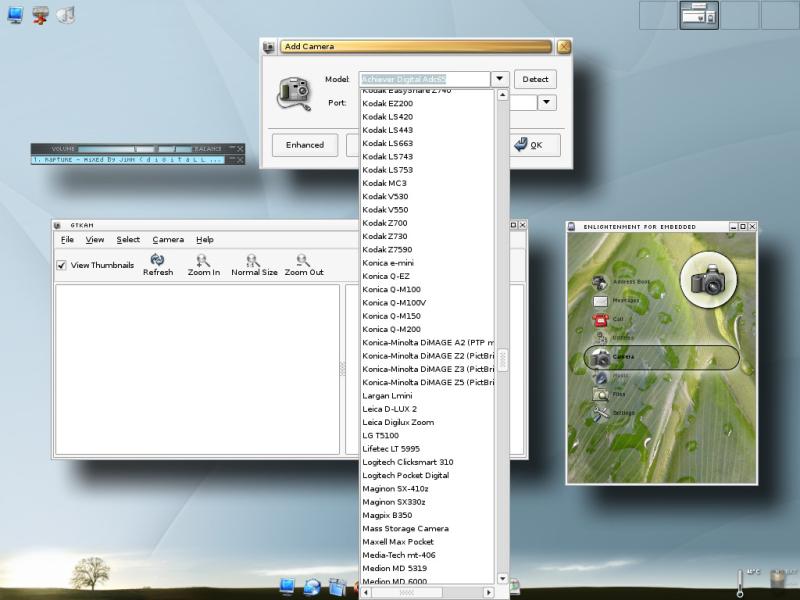Select Magpix B350 from the list

coord(428,515)
